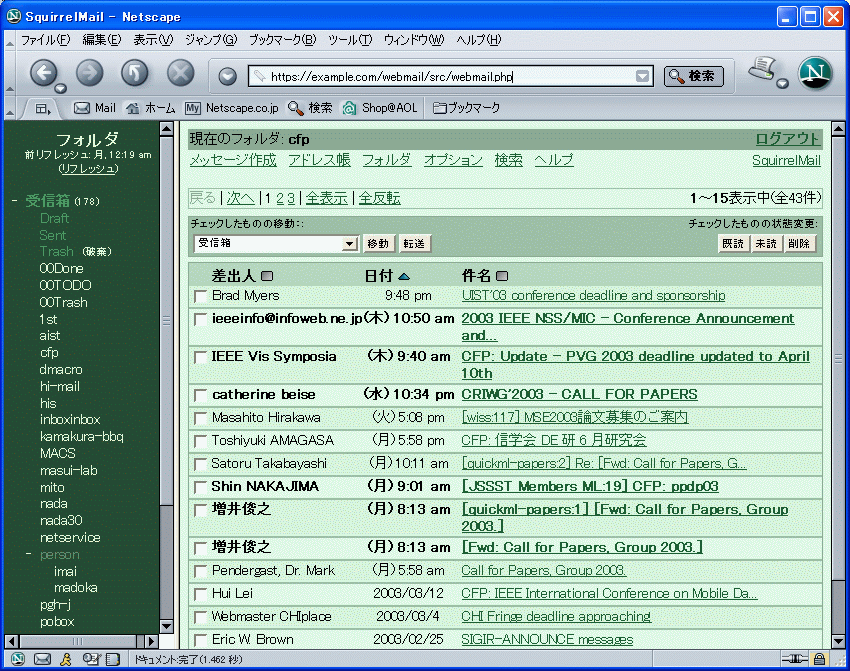Check the Satoru Takabayashi message checkbox
The width and height of the screenshot is (850, 671).
pyautogui.click(x=200, y=464)
